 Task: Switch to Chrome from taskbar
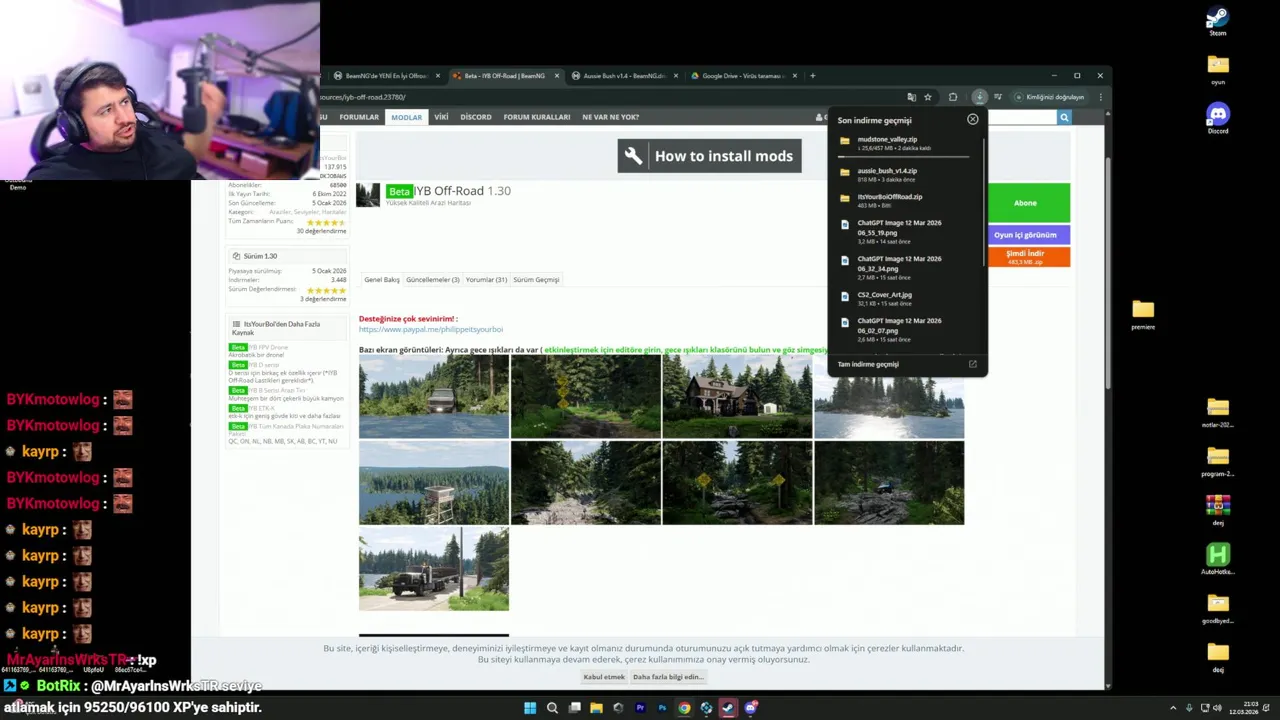[x=684, y=708]
